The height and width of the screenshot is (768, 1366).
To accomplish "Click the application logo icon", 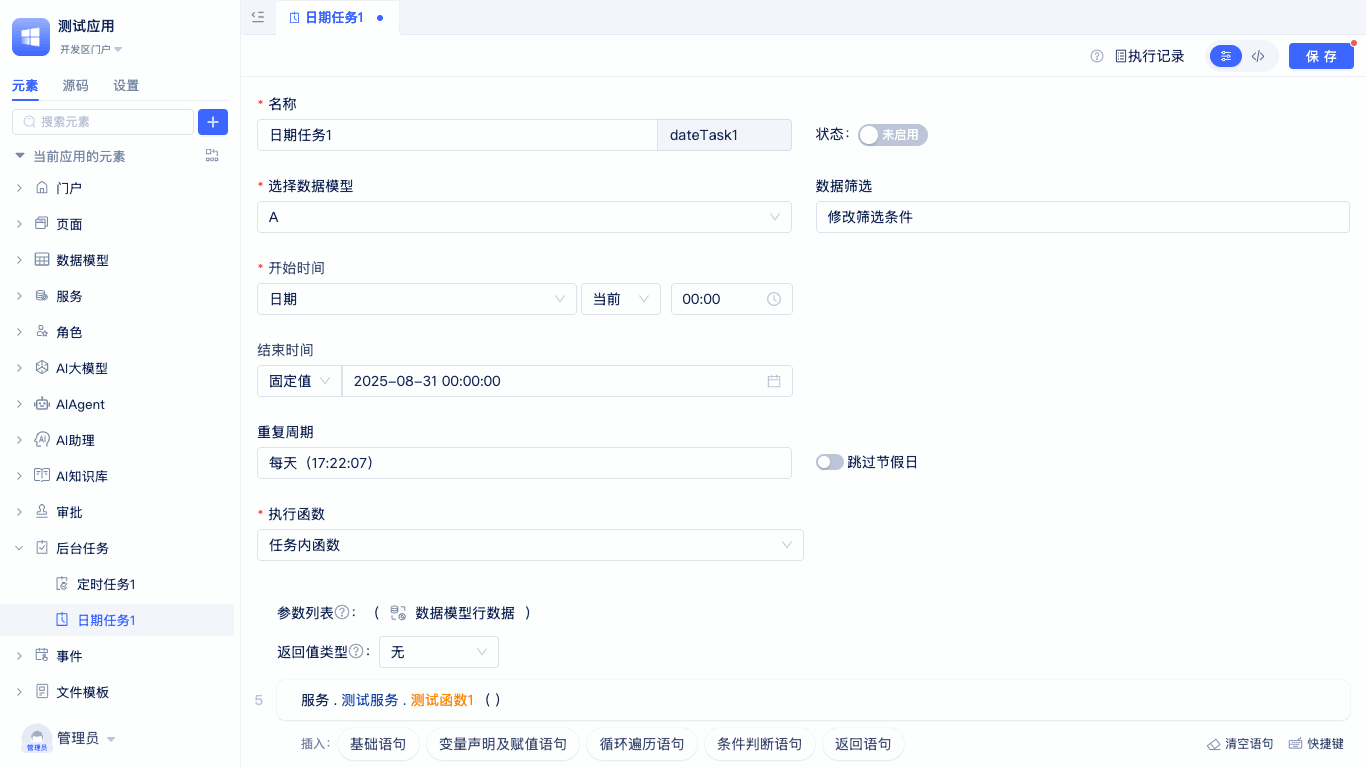I will coord(31,37).
